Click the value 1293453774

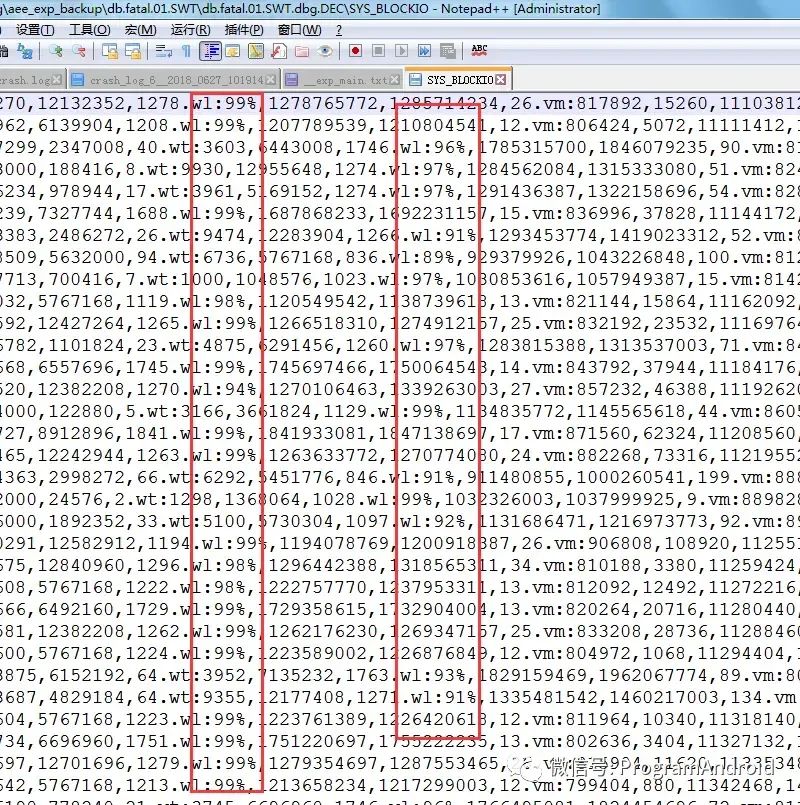click(x=543, y=236)
